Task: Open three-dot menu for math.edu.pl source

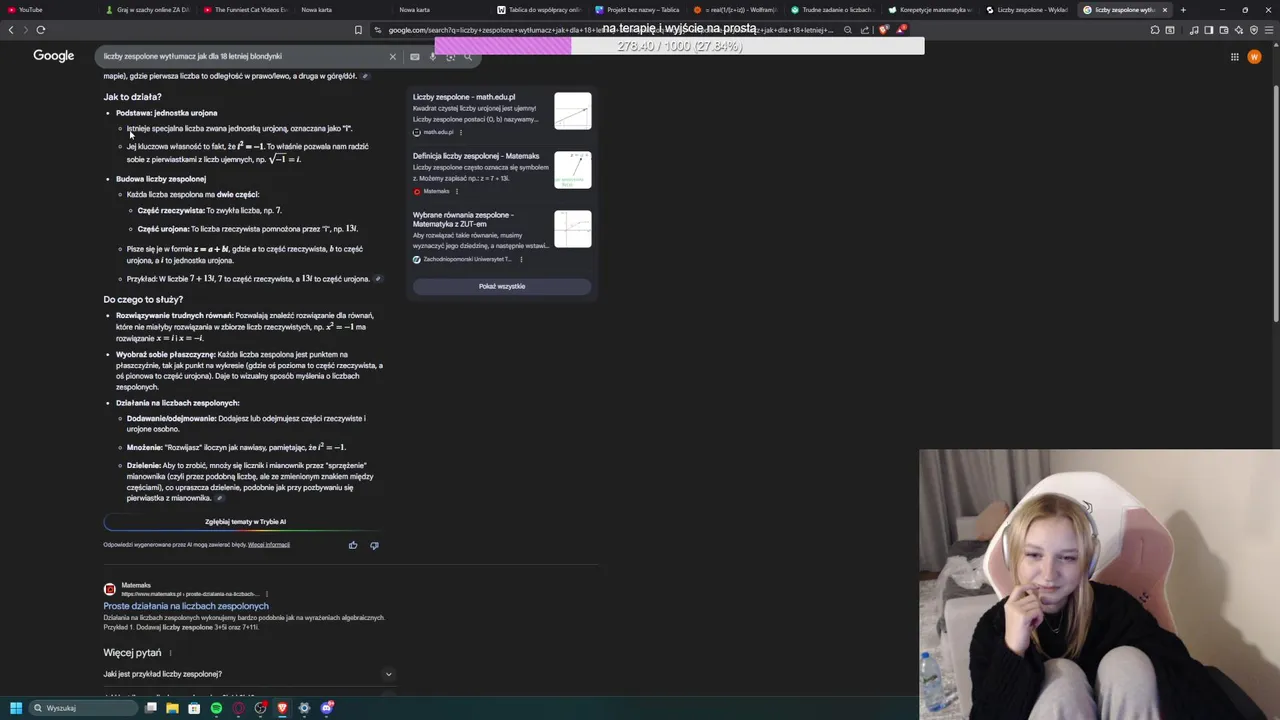Action: point(460,132)
